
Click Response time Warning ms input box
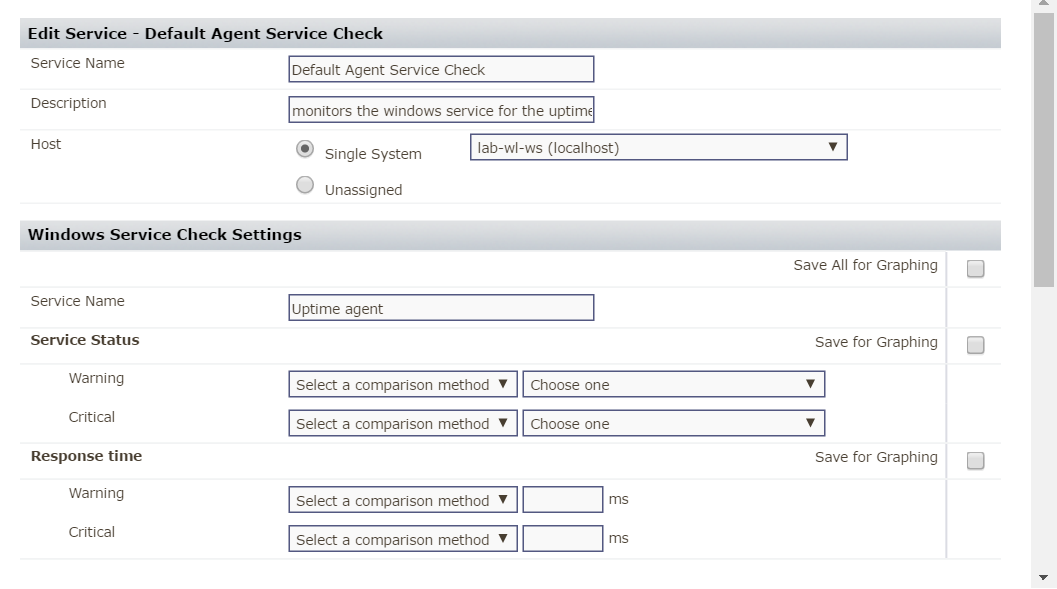point(563,500)
